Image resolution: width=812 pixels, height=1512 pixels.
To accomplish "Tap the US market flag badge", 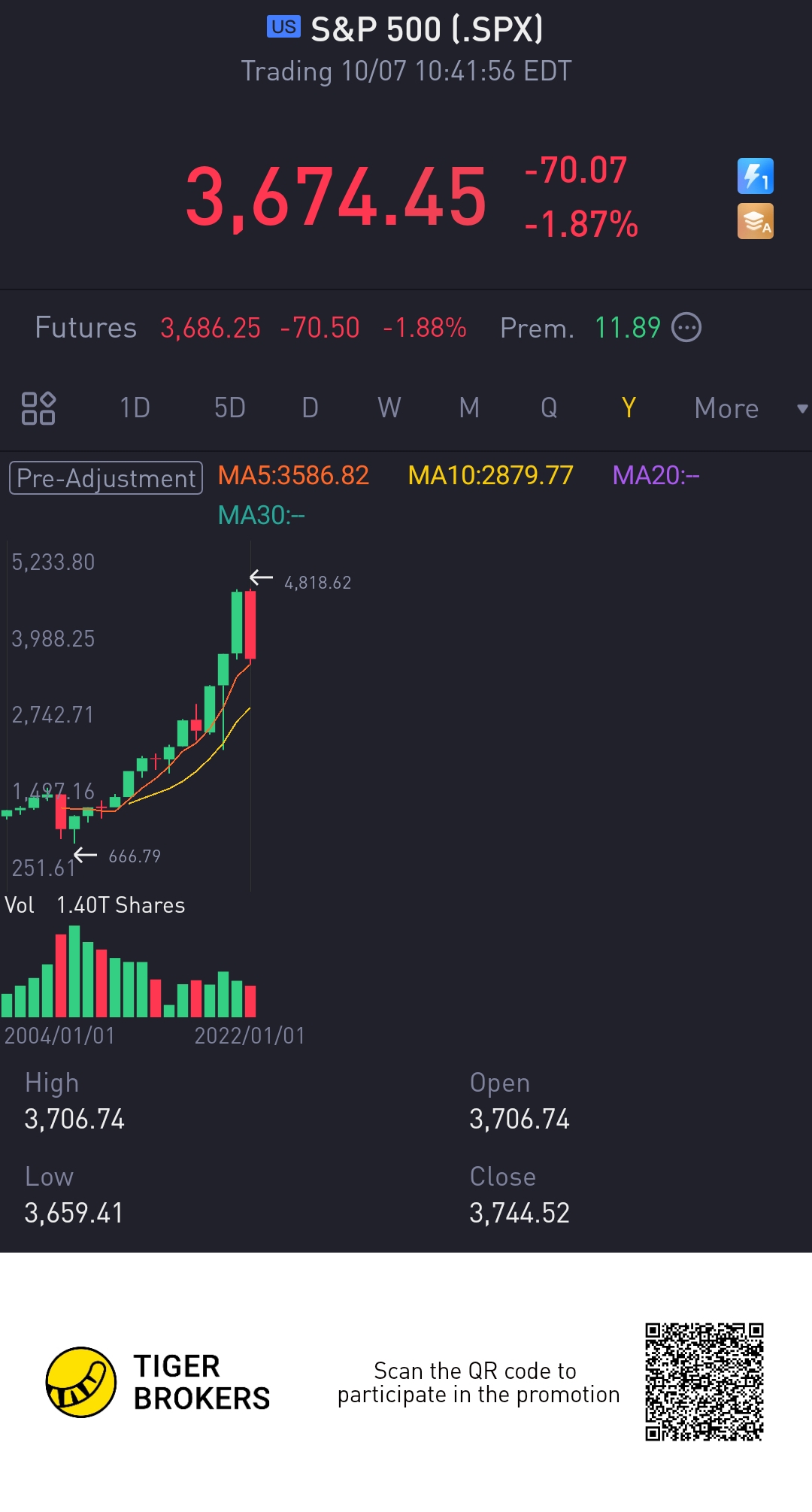I will pyautogui.click(x=283, y=27).
